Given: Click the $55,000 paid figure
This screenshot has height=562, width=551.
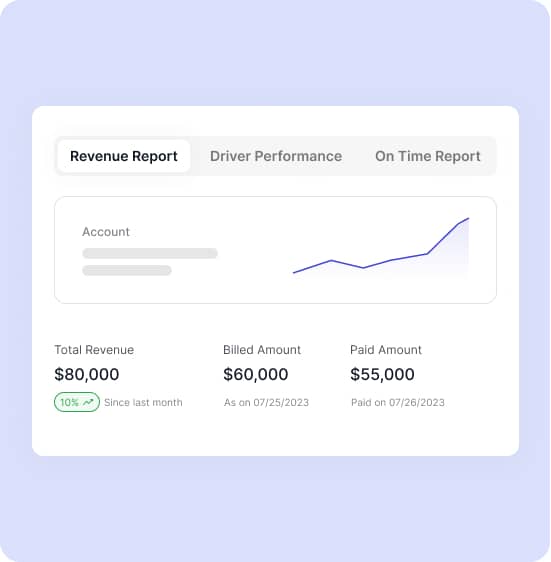Looking at the screenshot, I should [x=382, y=374].
